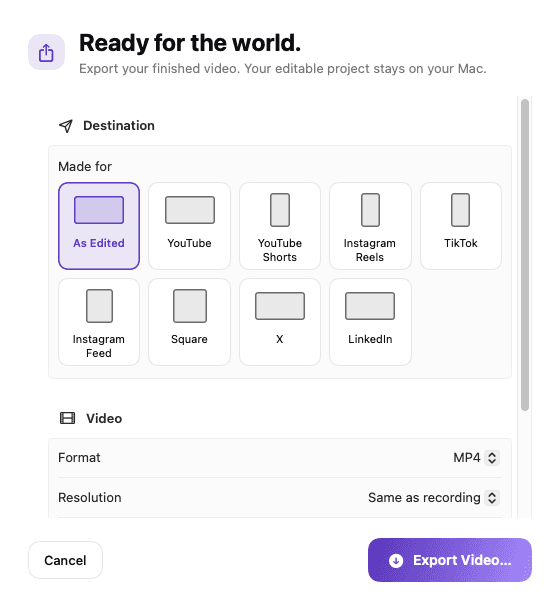560x610 pixels.
Task: Open the Resolution dropdown
Action: (434, 498)
